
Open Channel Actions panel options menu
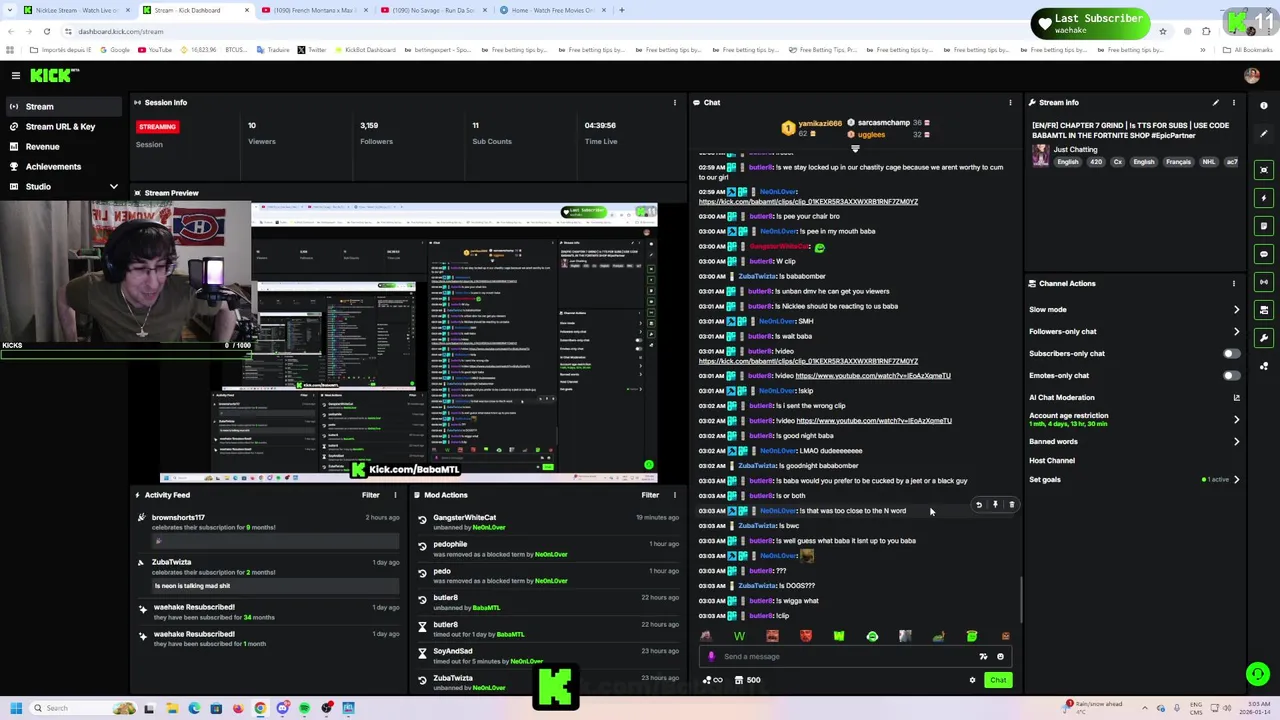(x=1233, y=283)
